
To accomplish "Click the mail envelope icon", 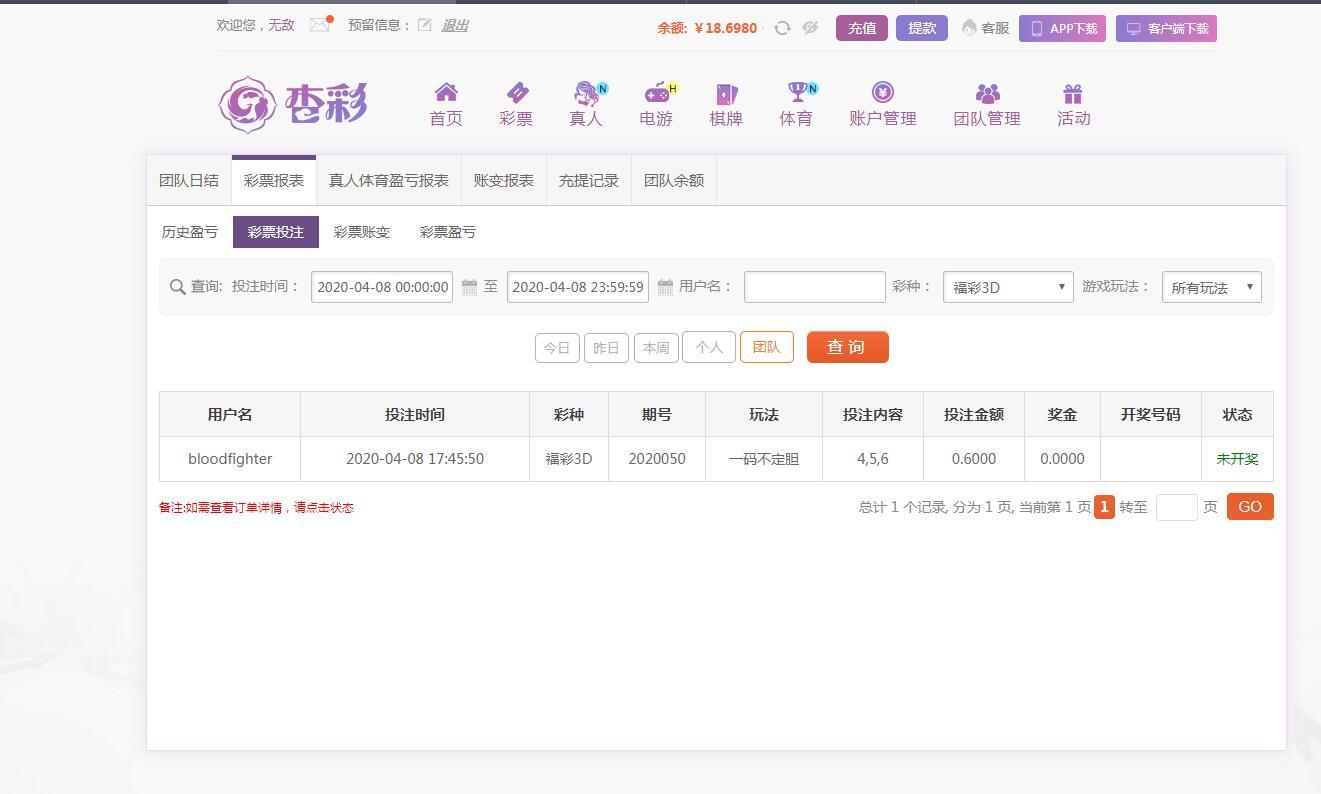I will pos(320,25).
